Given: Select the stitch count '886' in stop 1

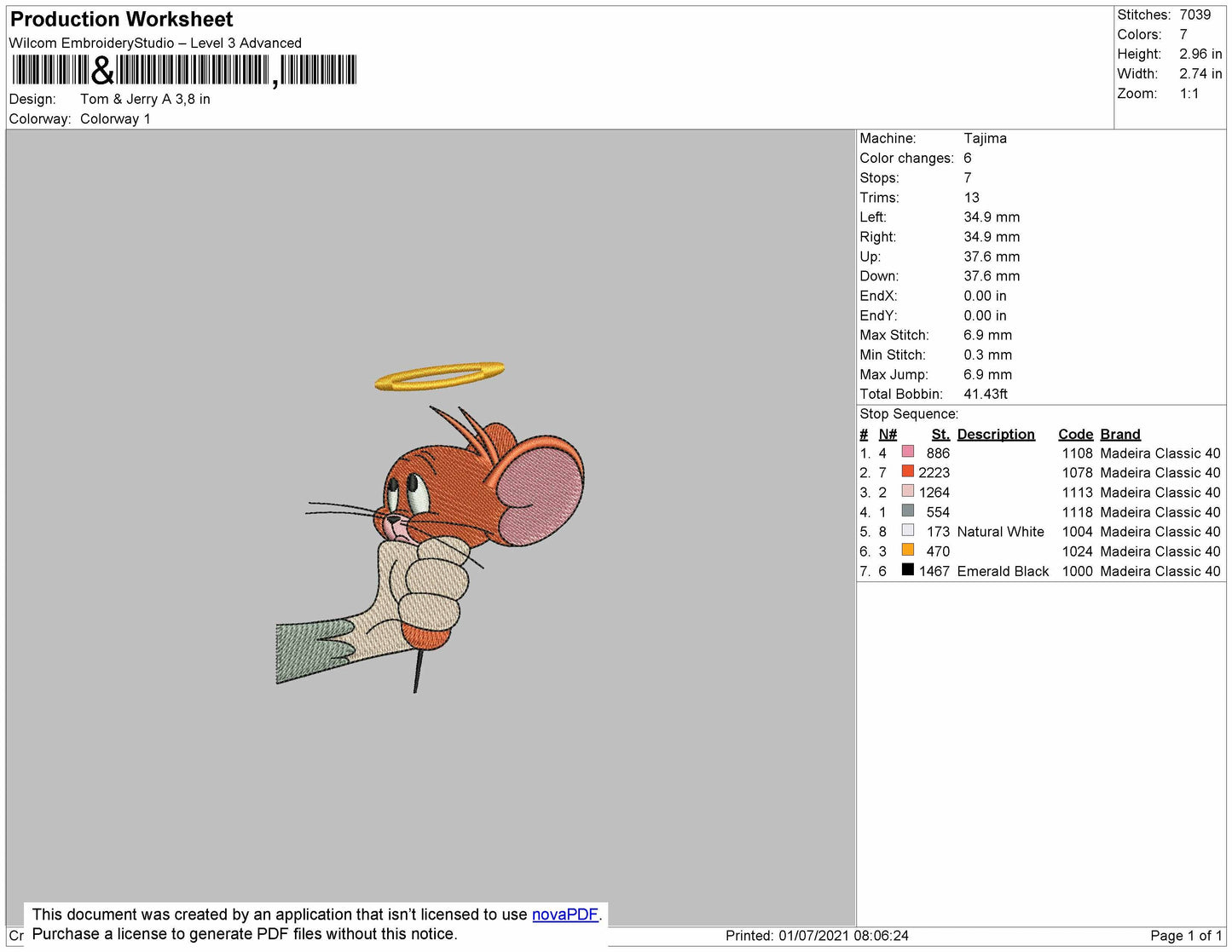Looking at the screenshot, I should click(x=938, y=453).
